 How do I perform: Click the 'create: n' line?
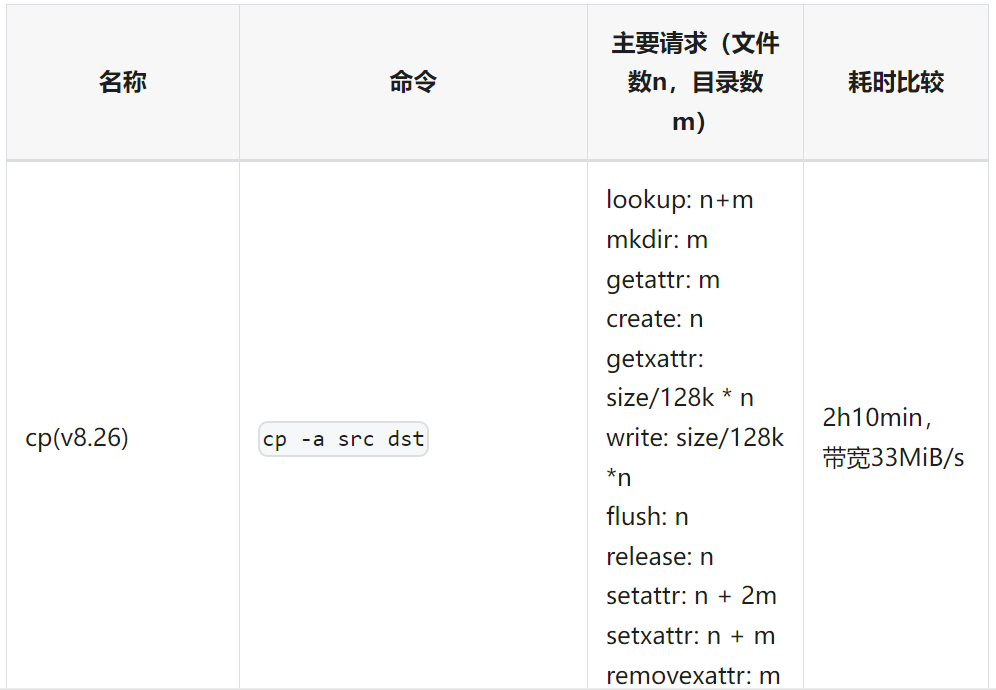pyautogui.click(x=654, y=319)
